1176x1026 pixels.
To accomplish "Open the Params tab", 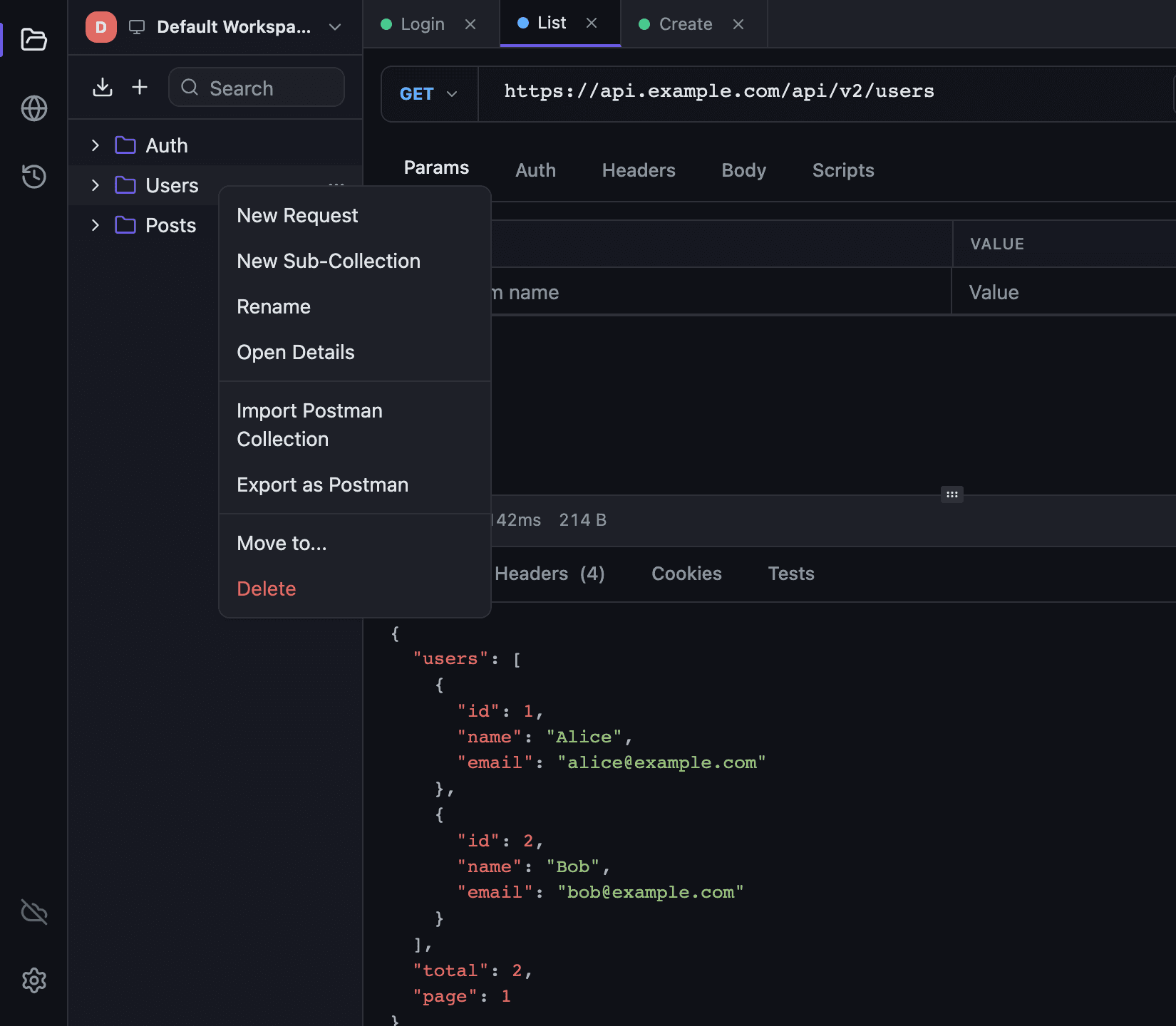I will 436,167.
